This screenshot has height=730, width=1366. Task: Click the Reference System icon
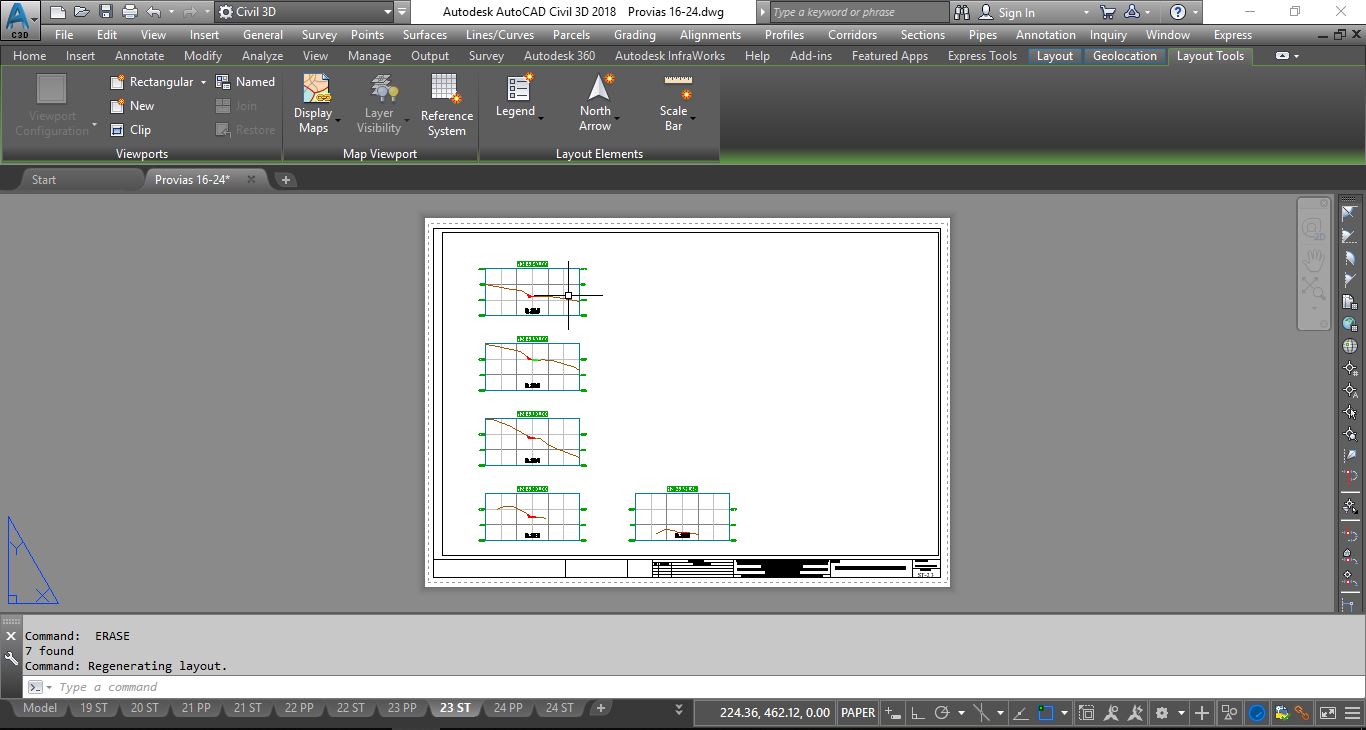coord(446,88)
